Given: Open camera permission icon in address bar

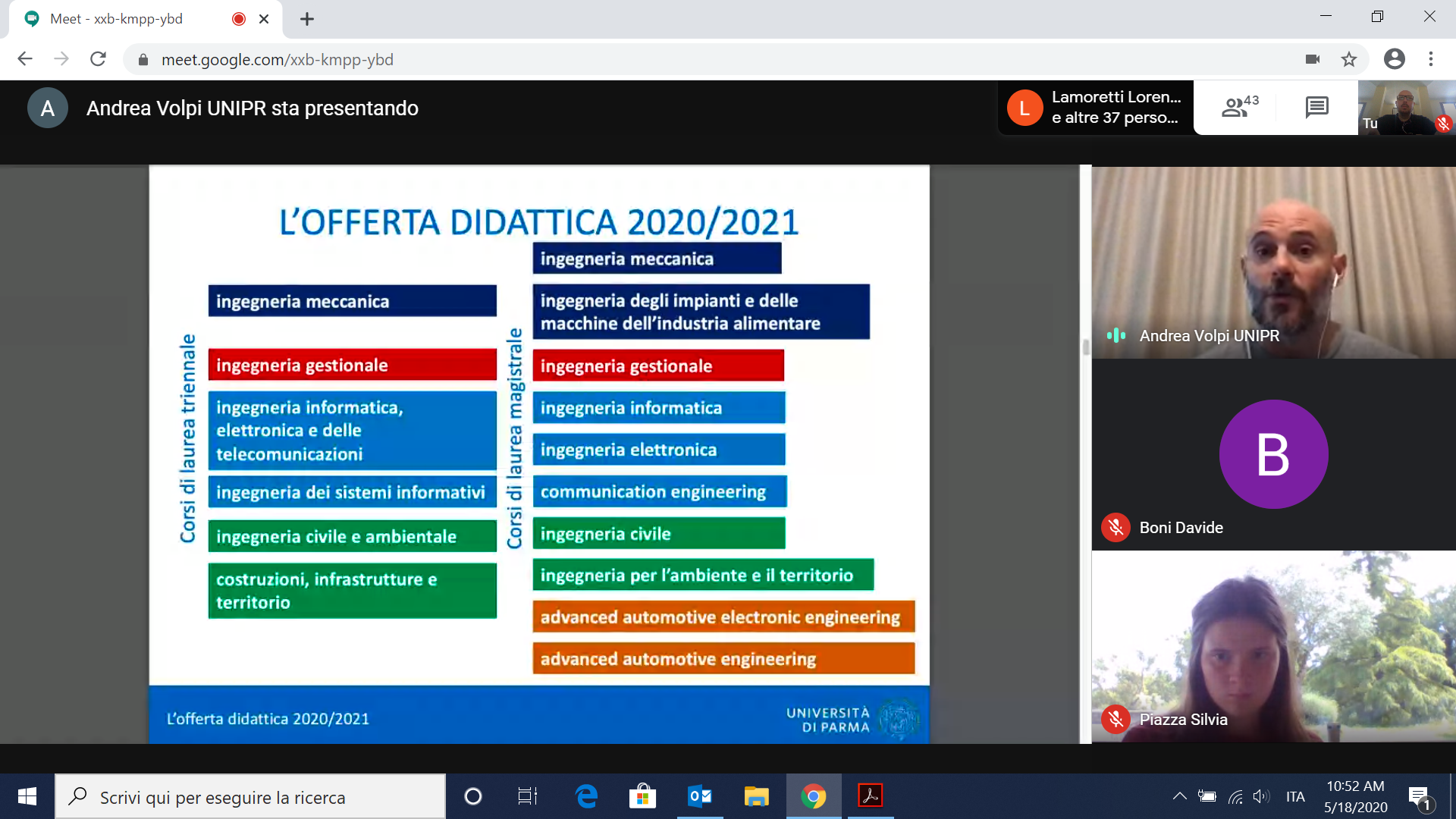Looking at the screenshot, I should (1313, 59).
